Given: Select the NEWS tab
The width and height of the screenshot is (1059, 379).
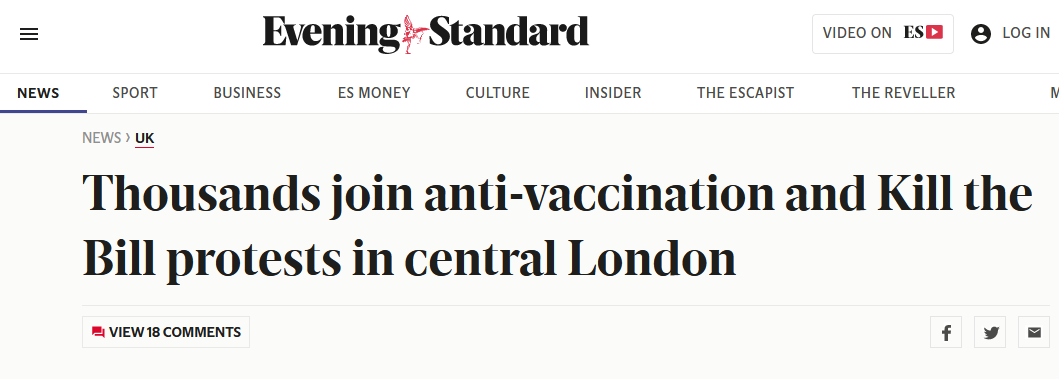Looking at the screenshot, I should coord(38,93).
